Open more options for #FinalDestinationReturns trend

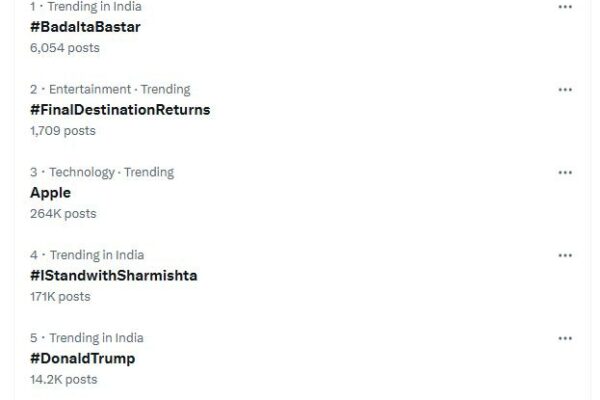click(x=565, y=90)
